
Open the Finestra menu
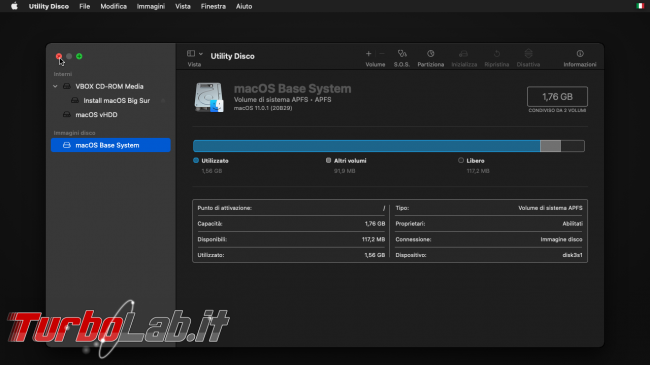click(213, 6)
